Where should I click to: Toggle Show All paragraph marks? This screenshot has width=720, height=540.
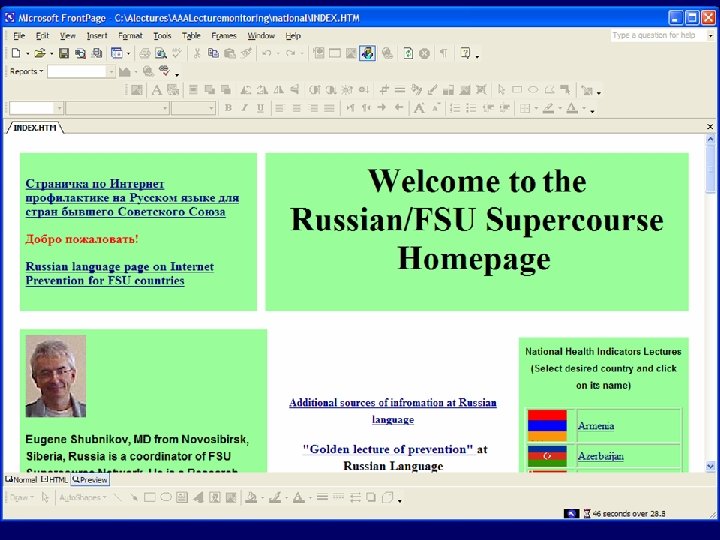(444, 53)
